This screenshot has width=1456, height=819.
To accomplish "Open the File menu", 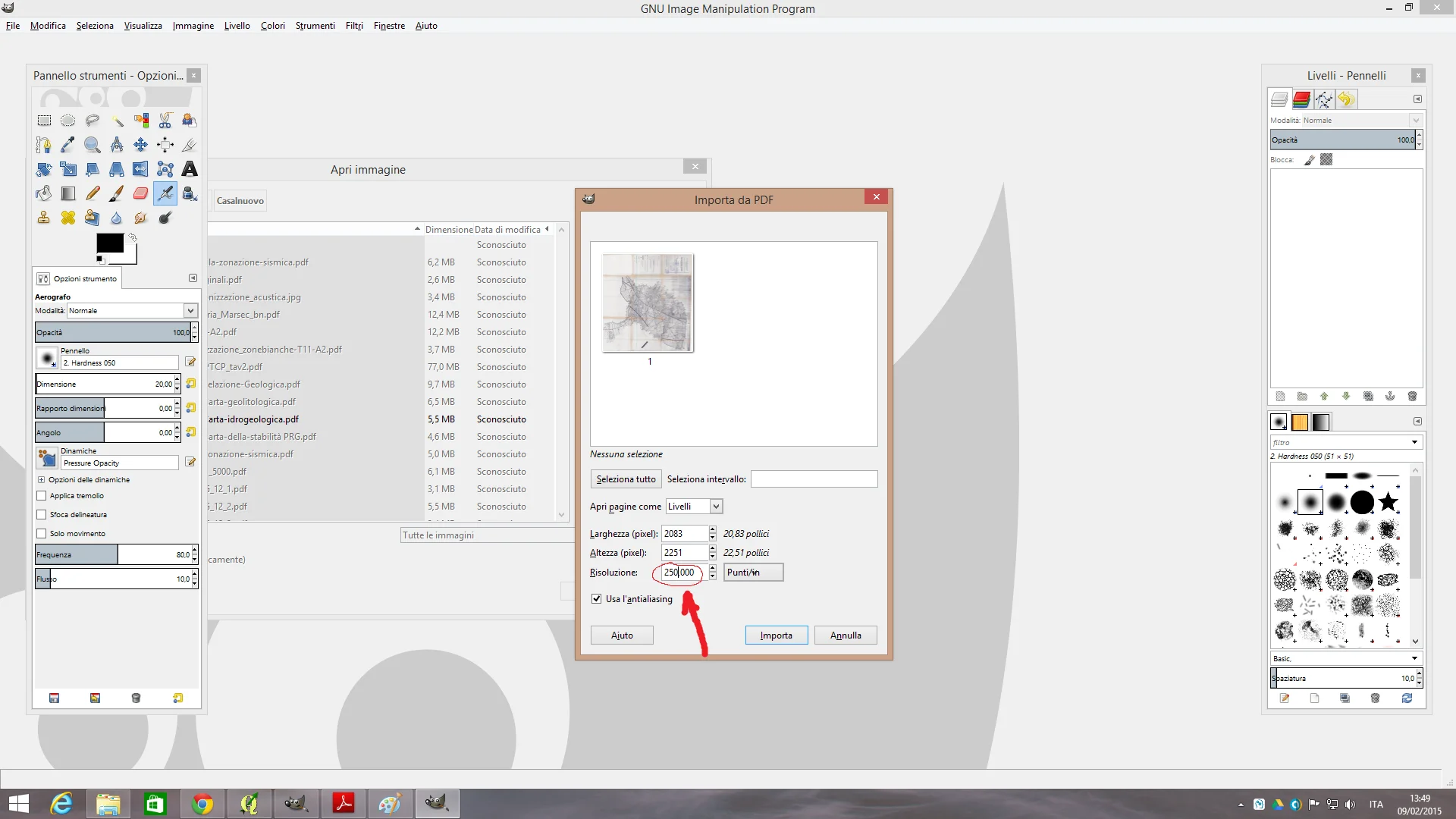I will [13, 25].
